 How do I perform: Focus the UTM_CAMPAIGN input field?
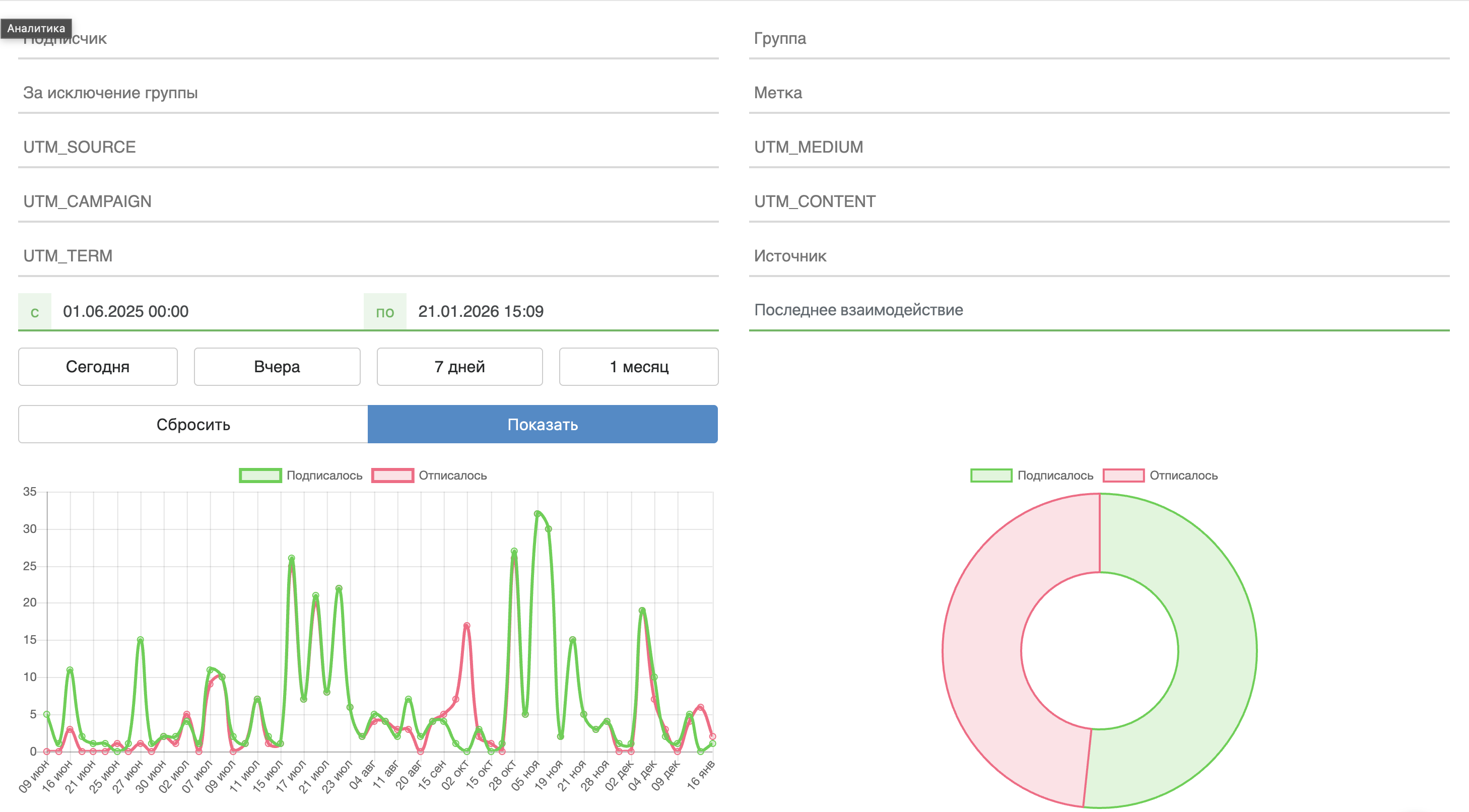tap(368, 201)
